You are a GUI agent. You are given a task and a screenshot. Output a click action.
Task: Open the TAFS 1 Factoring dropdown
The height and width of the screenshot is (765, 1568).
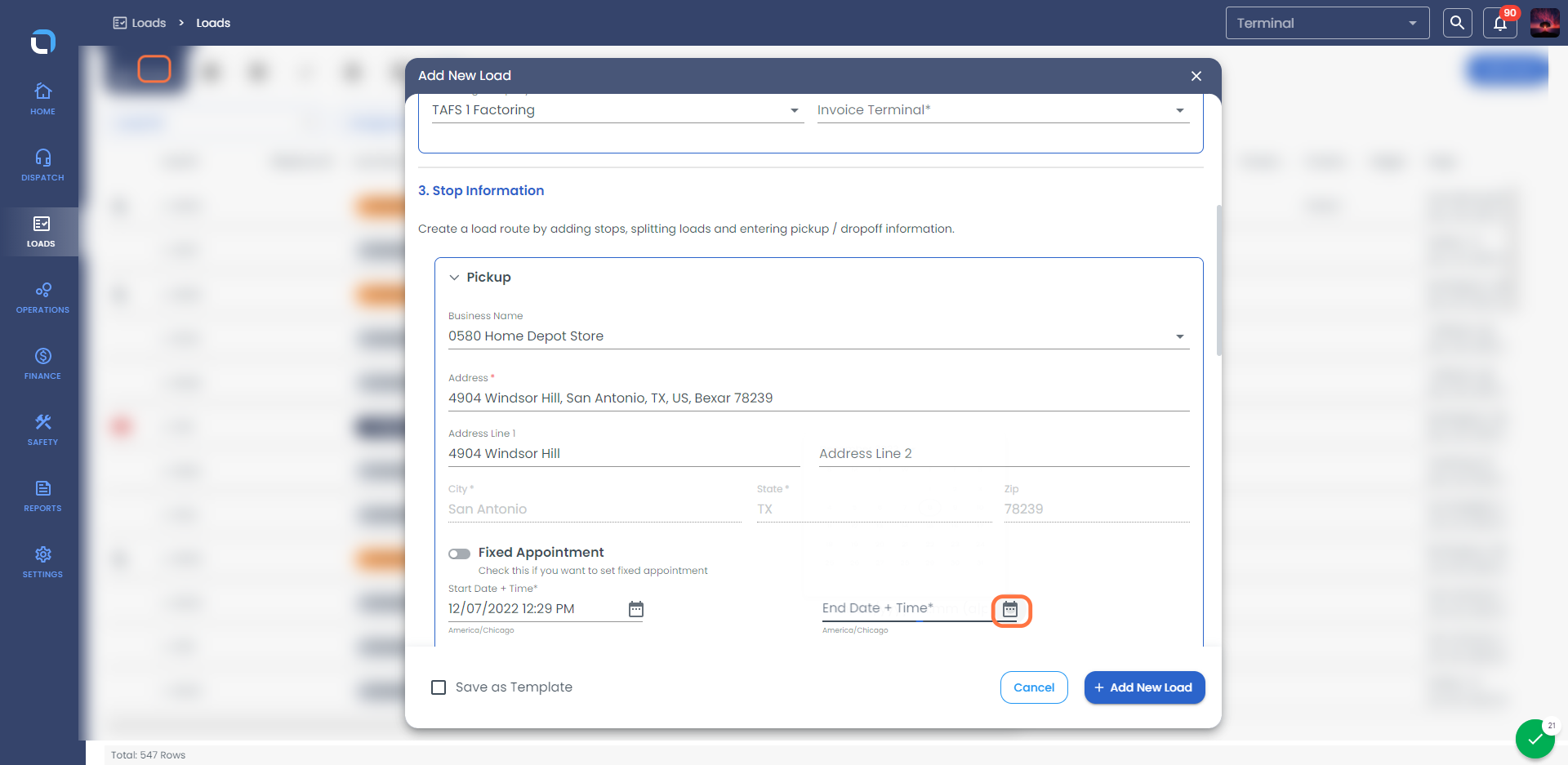pos(617,110)
